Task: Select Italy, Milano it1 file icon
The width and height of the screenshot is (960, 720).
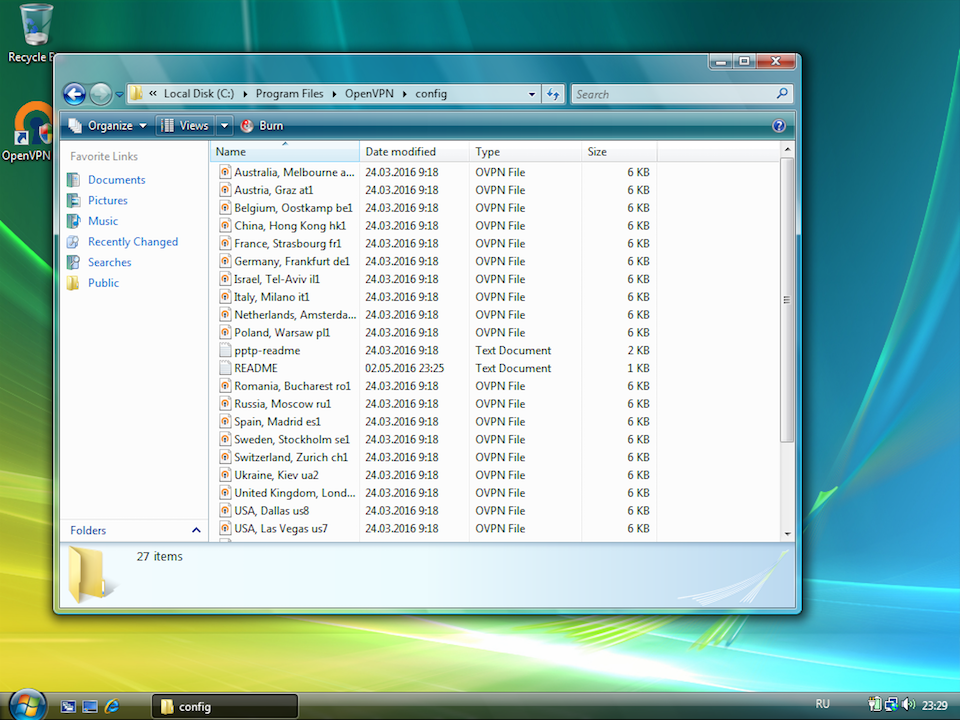Action: [x=225, y=296]
